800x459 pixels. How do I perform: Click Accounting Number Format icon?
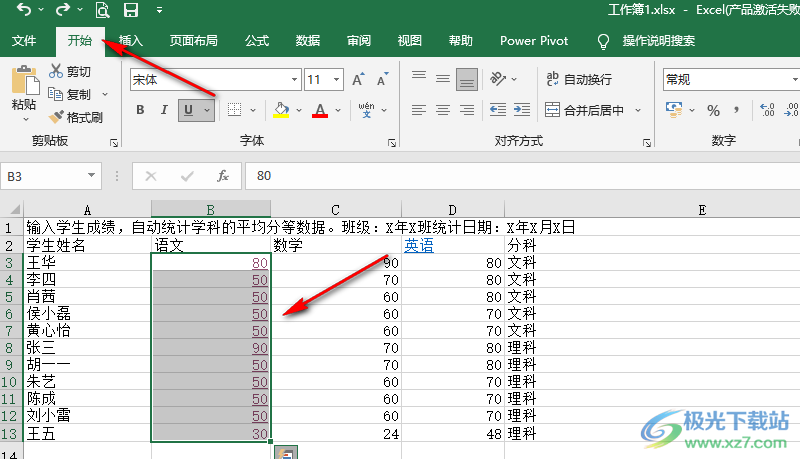click(x=674, y=110)
